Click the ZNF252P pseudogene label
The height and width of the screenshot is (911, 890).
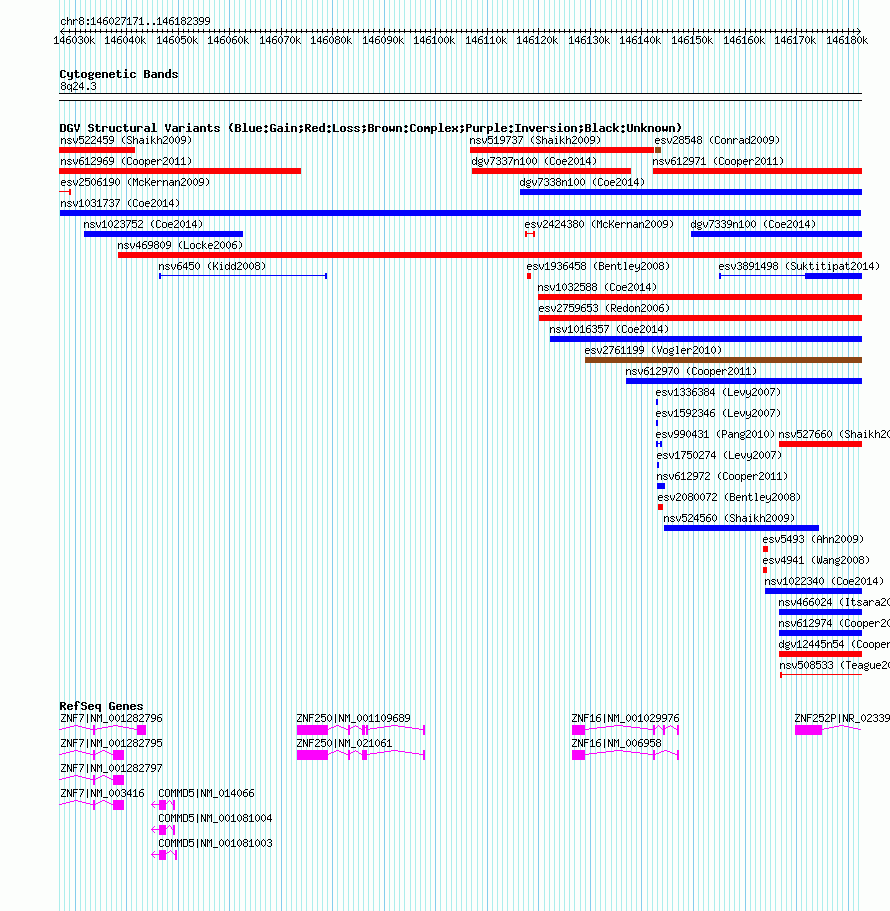[x=842, y=719]
